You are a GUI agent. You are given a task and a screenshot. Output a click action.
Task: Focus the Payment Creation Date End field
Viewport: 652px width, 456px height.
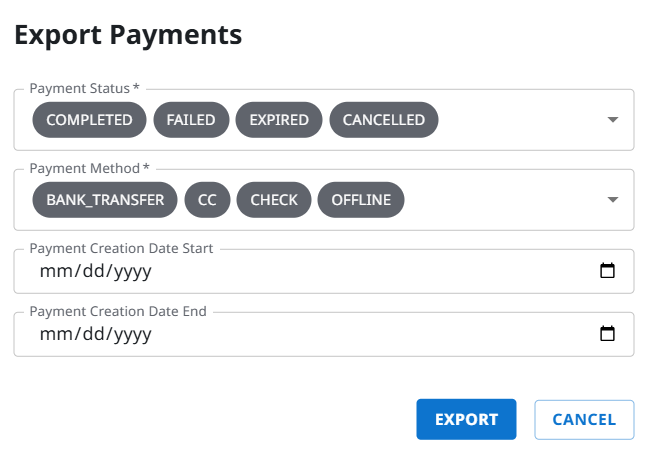tap(300, 334)
